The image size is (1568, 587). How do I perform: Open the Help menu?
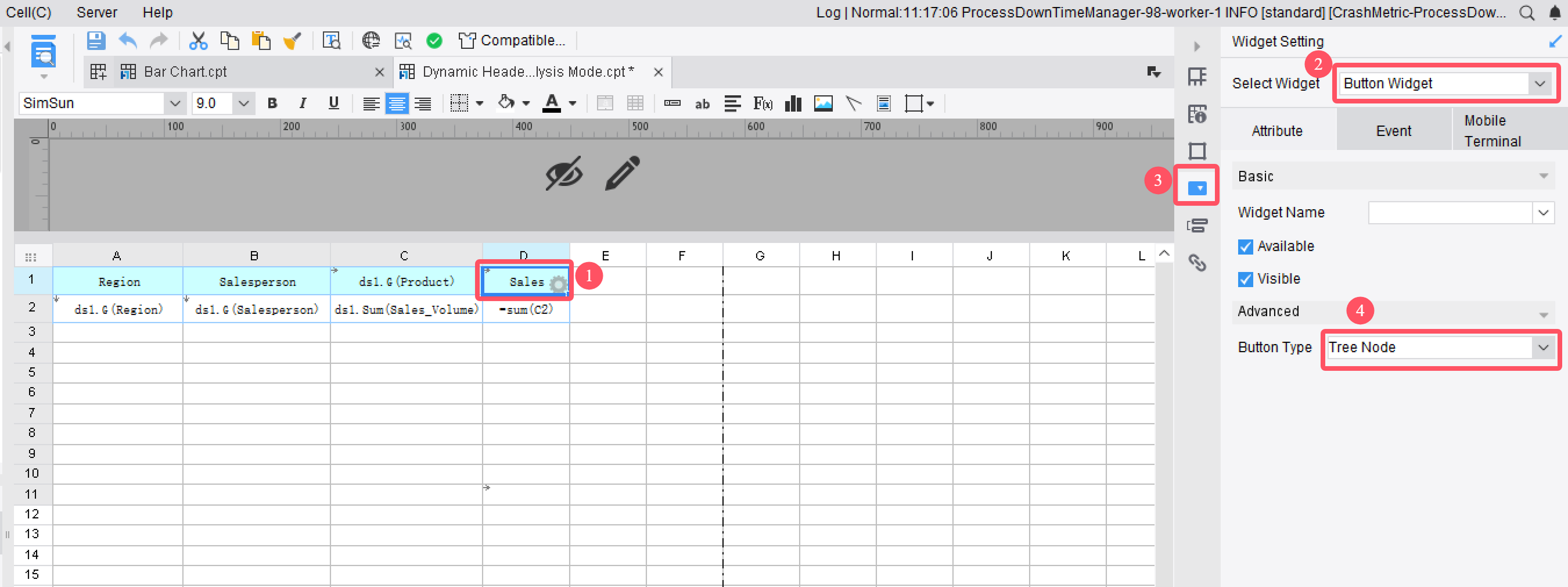[x=157, y=13]
